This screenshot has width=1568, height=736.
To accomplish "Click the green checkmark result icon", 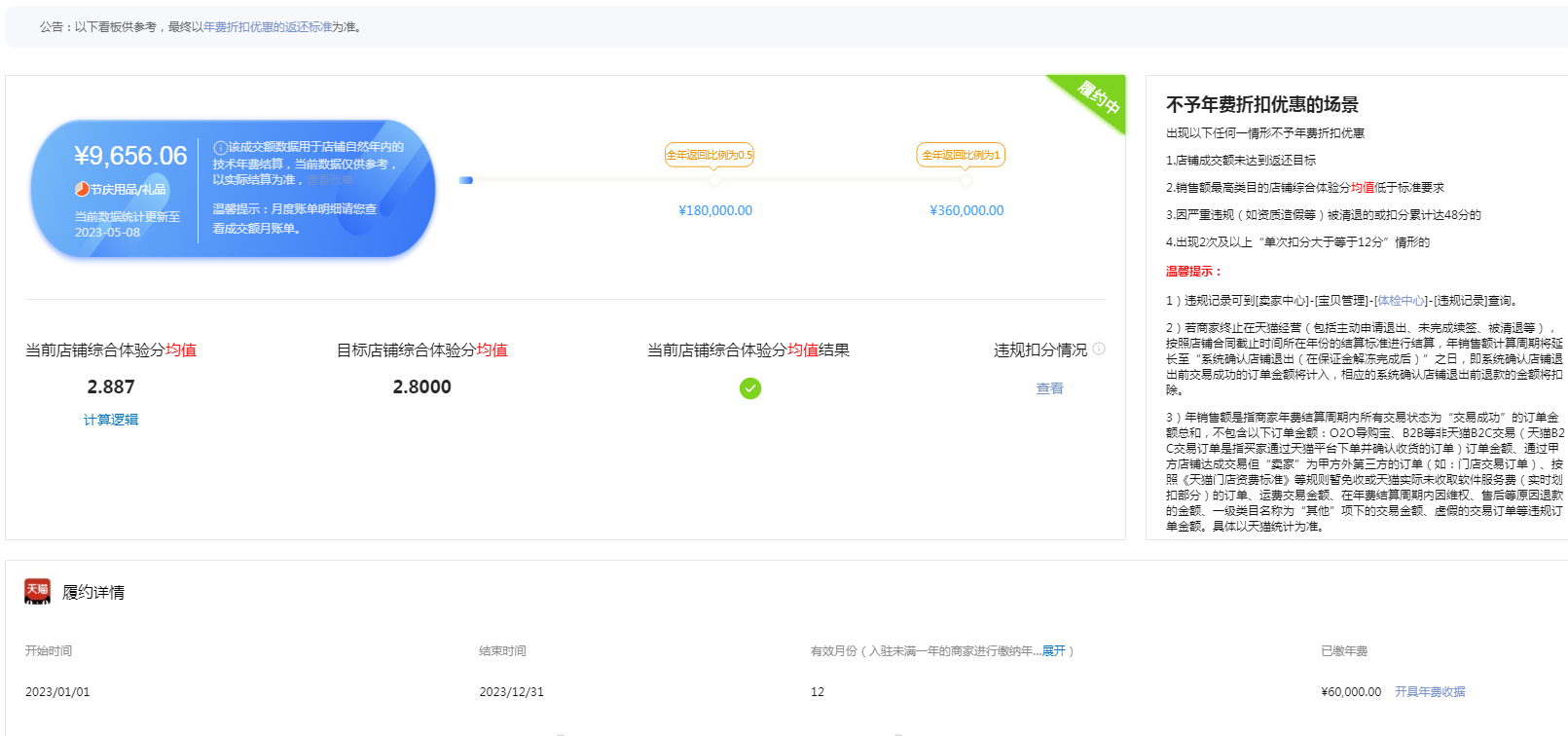I will (750, 388).
